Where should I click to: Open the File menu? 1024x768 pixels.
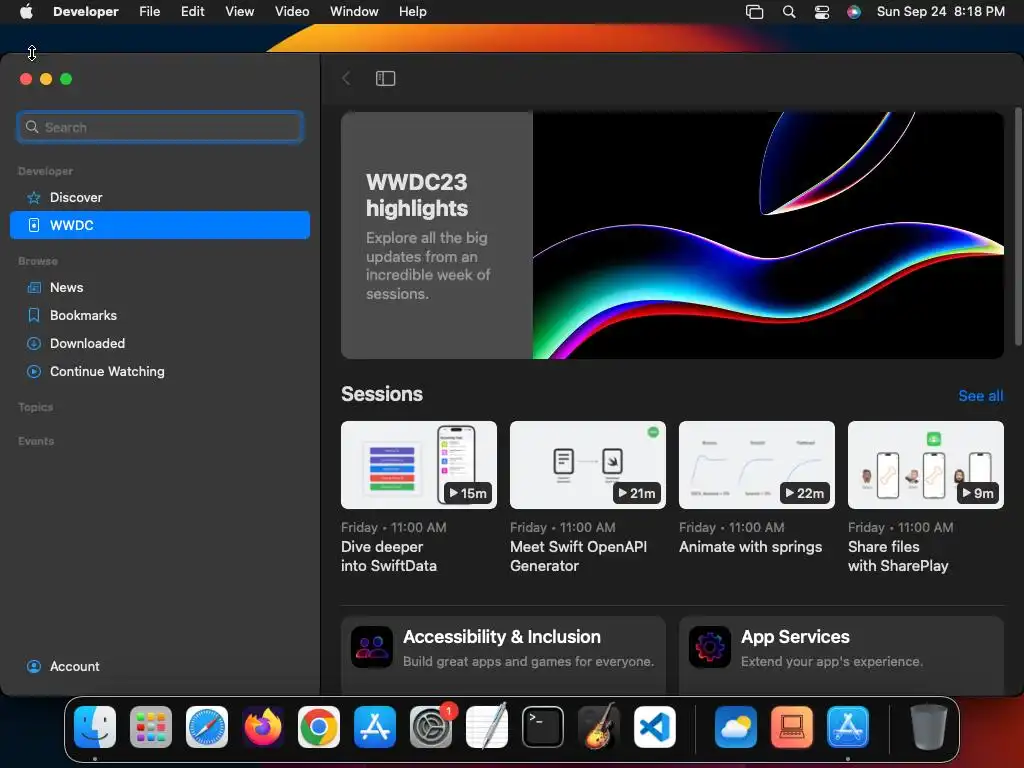coord(150,11)
